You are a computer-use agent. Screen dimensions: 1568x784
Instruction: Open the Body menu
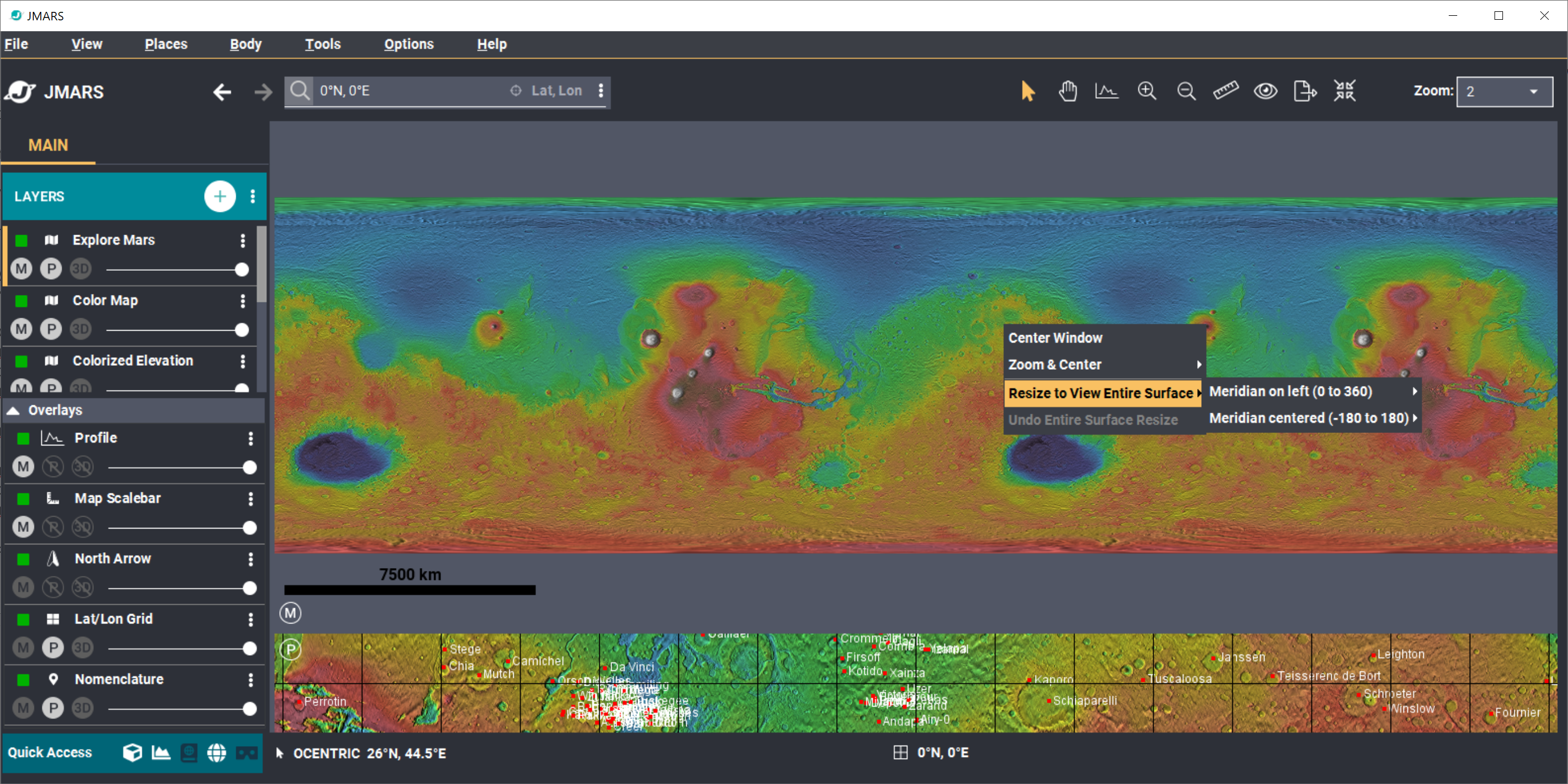pyautogui.click(x=246, y=44)
